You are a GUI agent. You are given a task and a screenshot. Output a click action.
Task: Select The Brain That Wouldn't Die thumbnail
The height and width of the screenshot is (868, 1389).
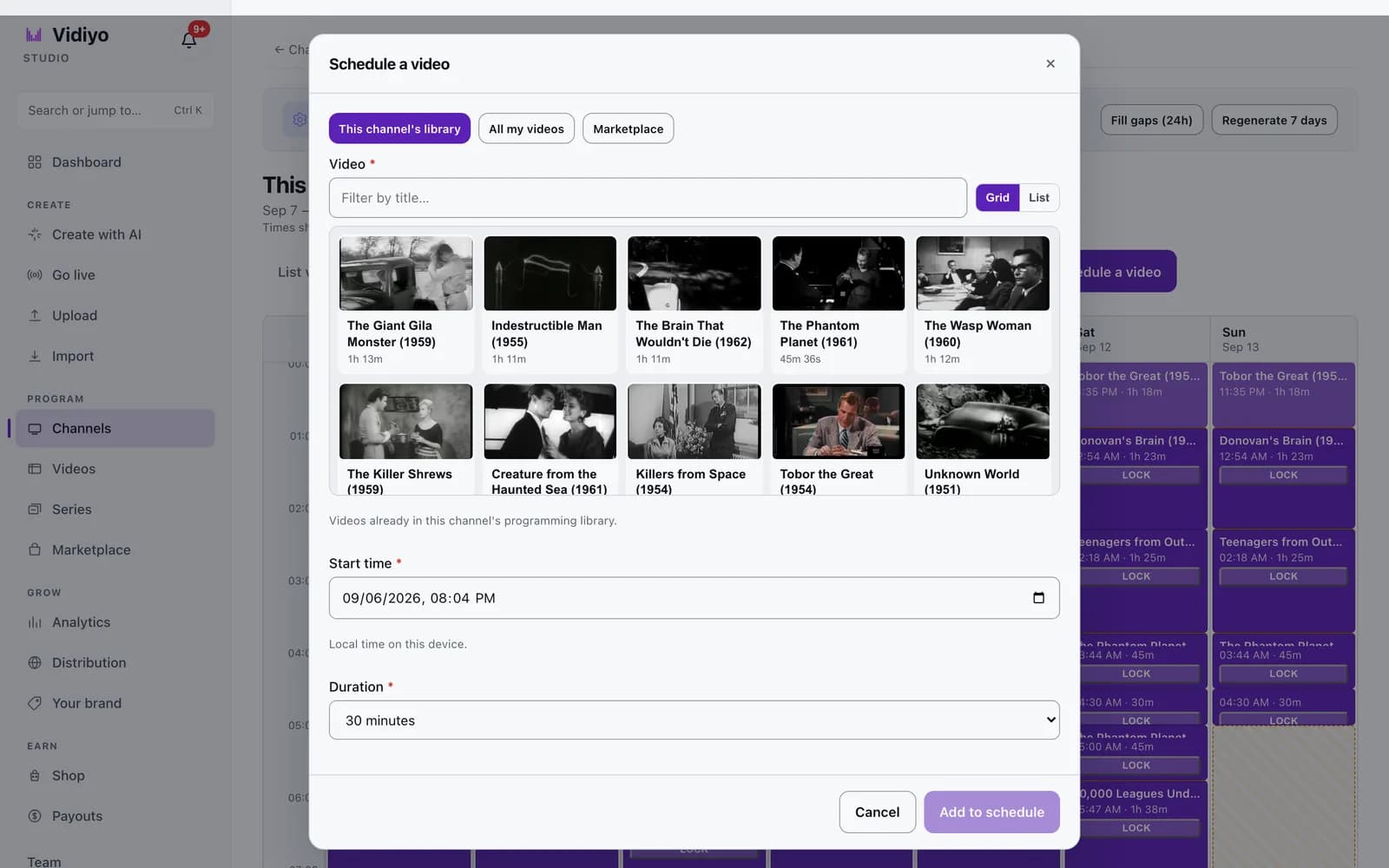(694, 273)
